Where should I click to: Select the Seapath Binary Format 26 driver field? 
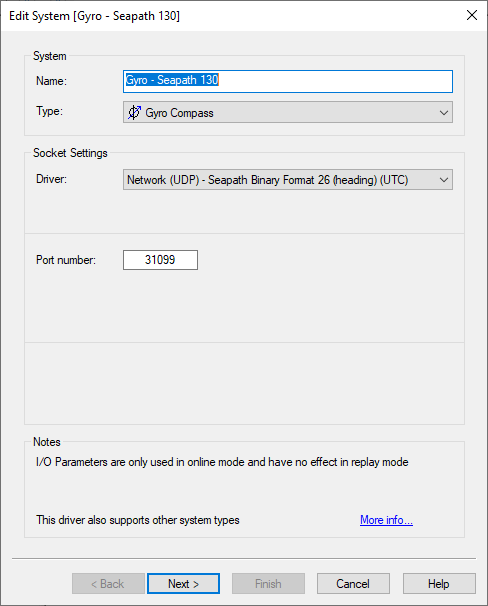click(x=287, y=180)
